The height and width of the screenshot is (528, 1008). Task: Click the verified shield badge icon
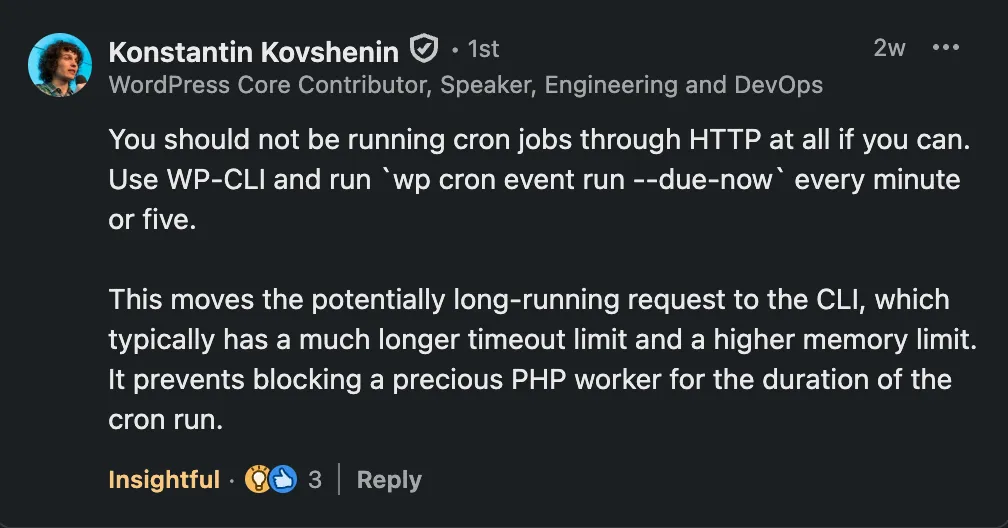click(x=425, y=49)
